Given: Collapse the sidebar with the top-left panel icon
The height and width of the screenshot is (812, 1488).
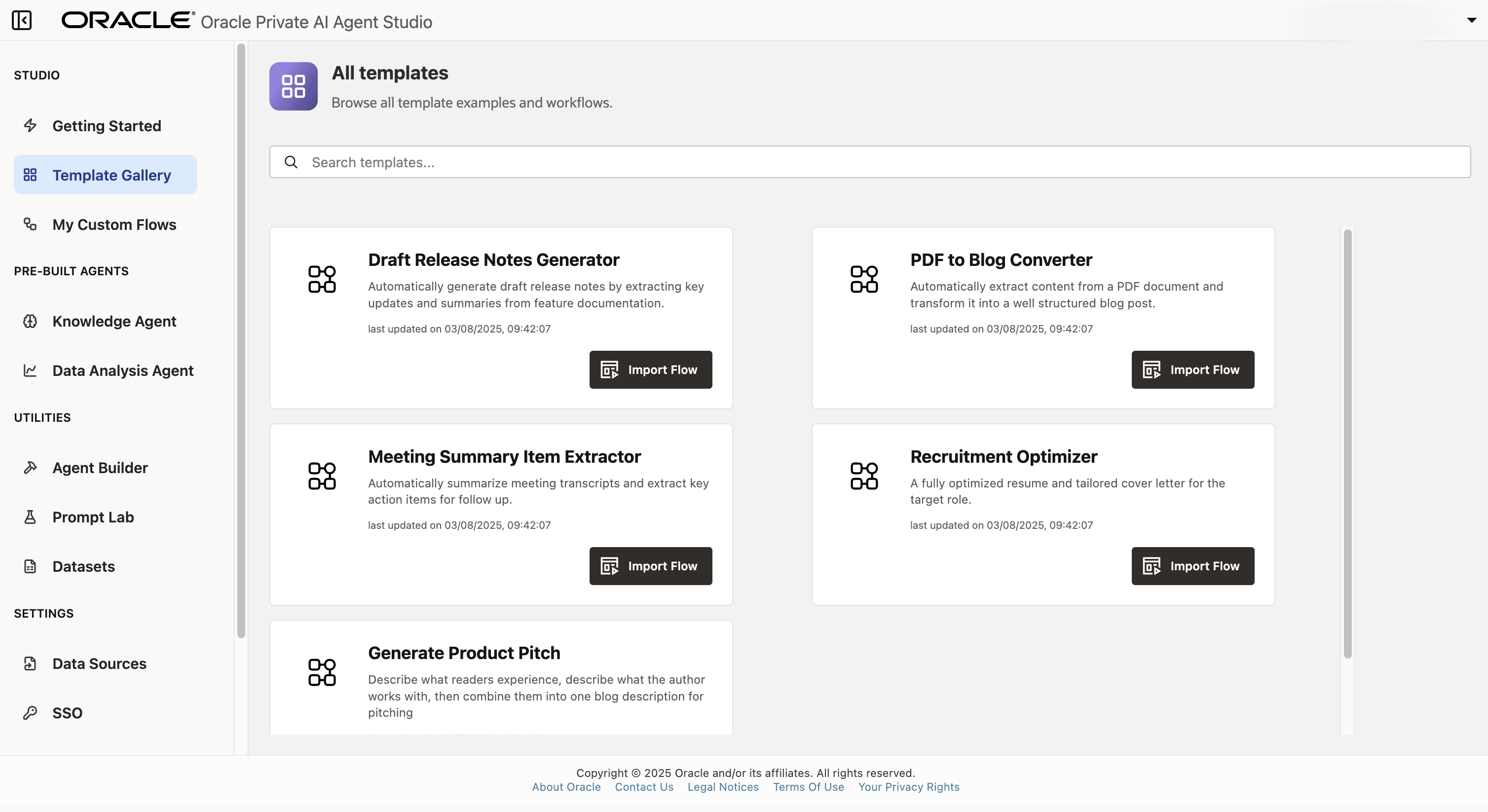Looking at the screenshot, I should [21, 20].
